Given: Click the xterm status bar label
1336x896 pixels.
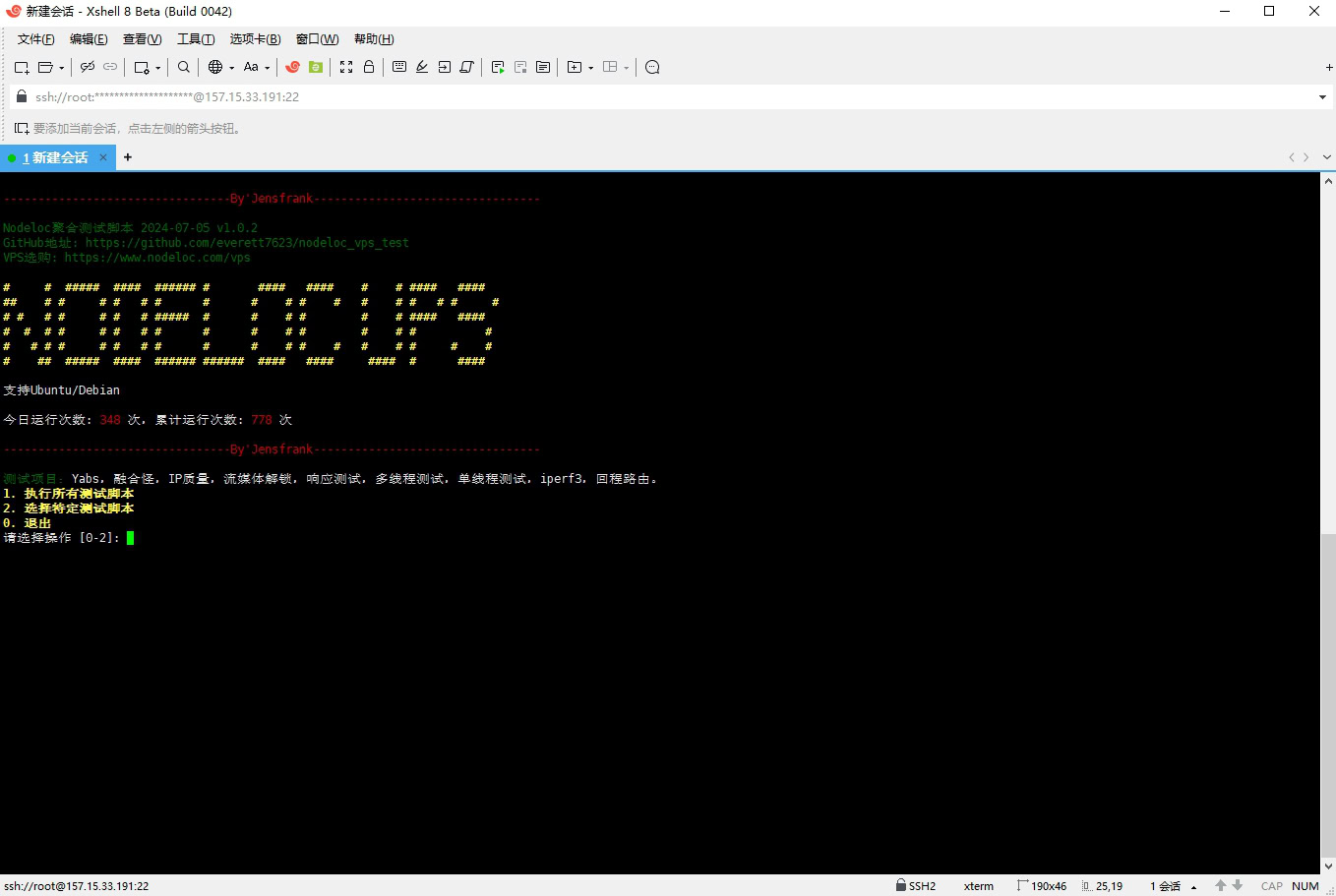Looking at the screenshot, I should [979, 886].
